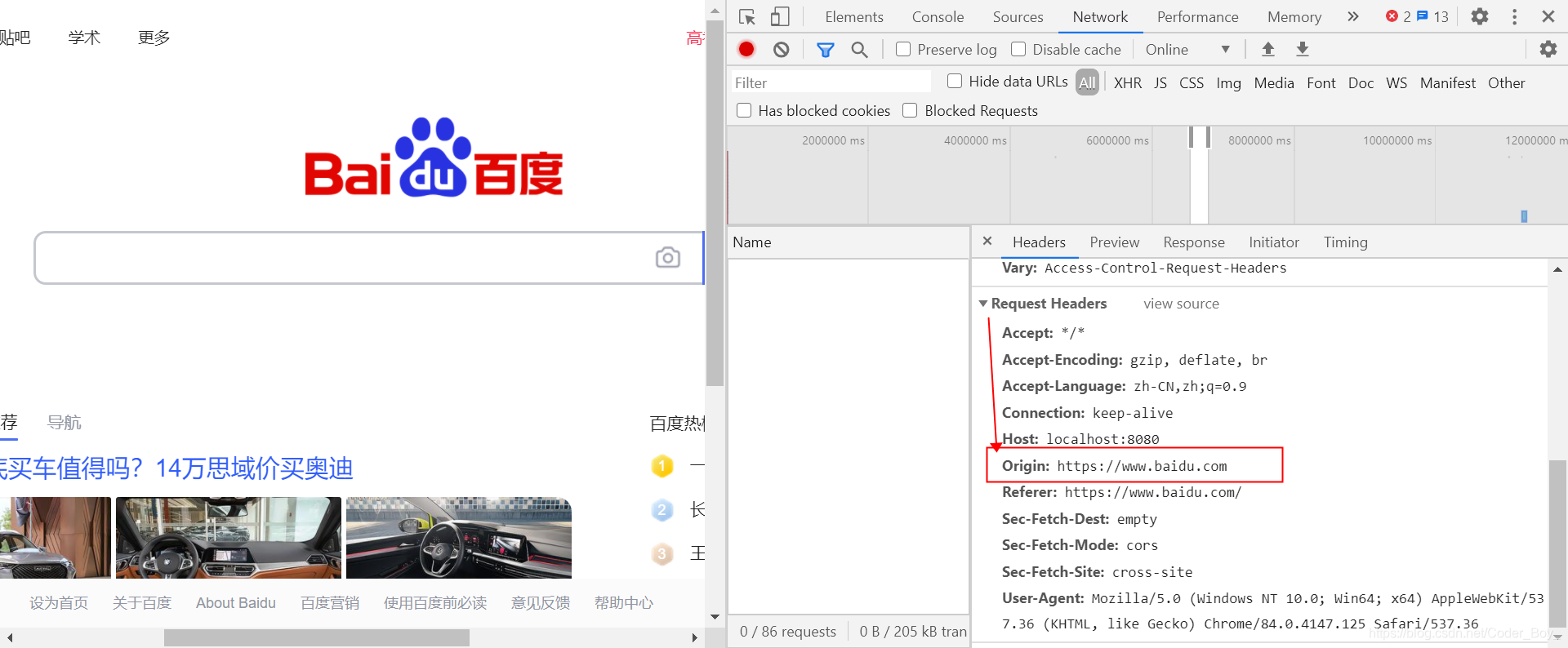Image resolution: width=1568 pixels, height=648 pixels.
Task: Switch to the Memory tab
Action: click(x=1294, y=16)
